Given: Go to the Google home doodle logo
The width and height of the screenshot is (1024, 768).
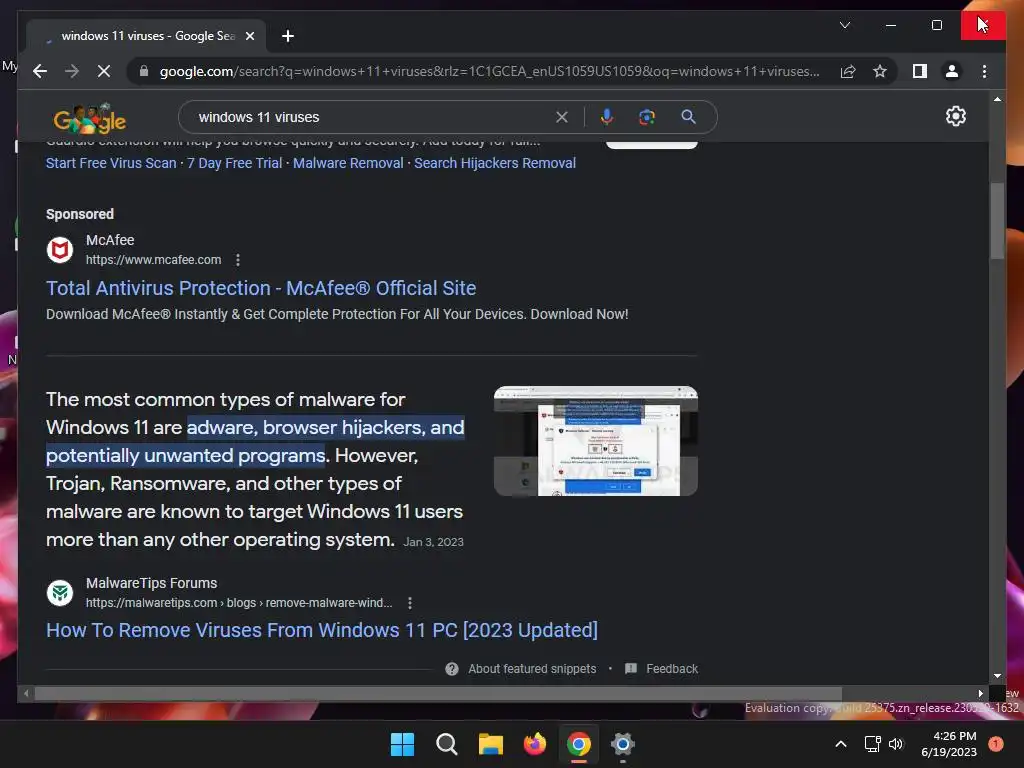Looking at the screenshot, I should (x=89, y=118).
